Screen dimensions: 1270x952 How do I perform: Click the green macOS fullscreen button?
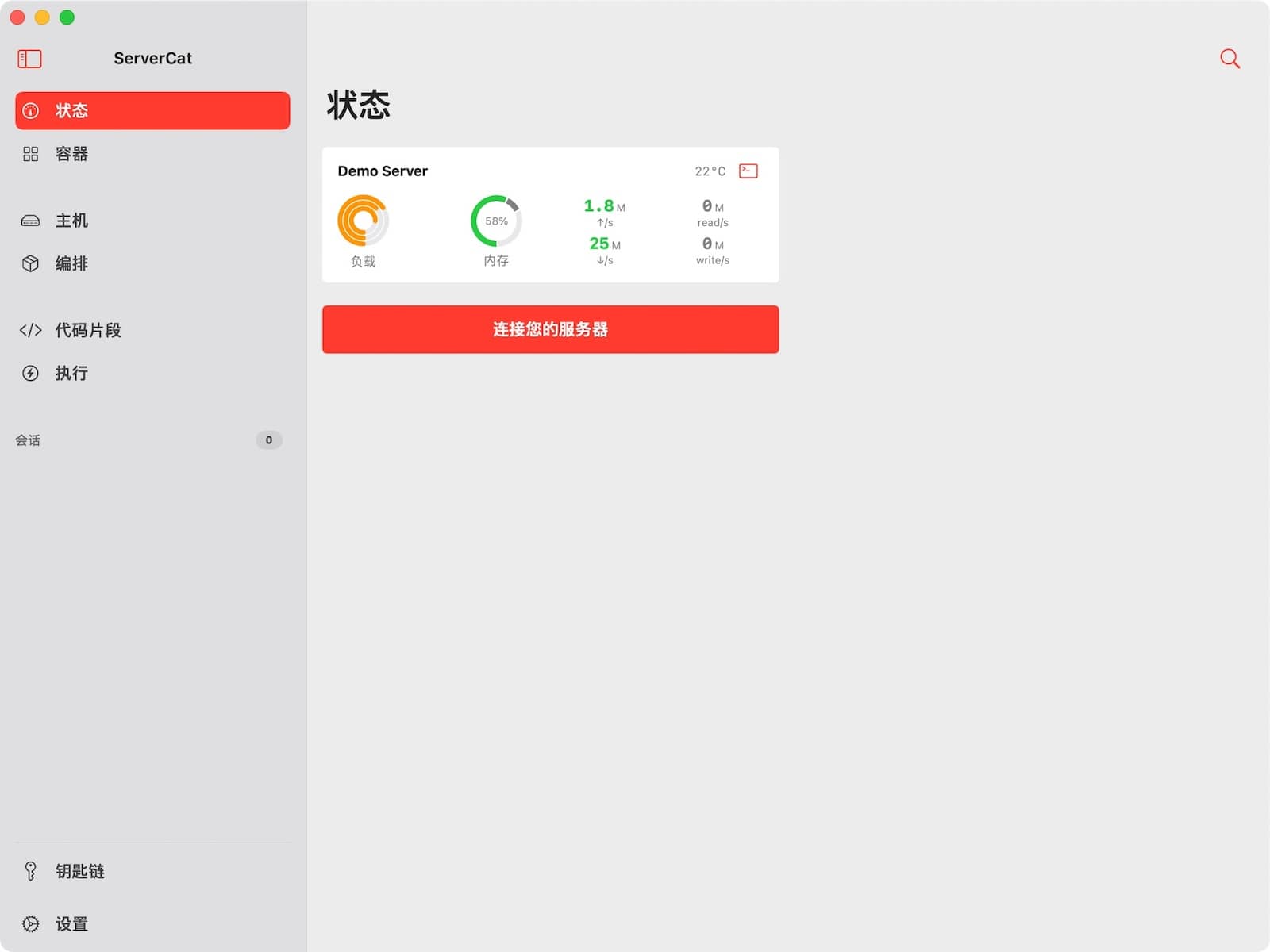tap(67, 17)
